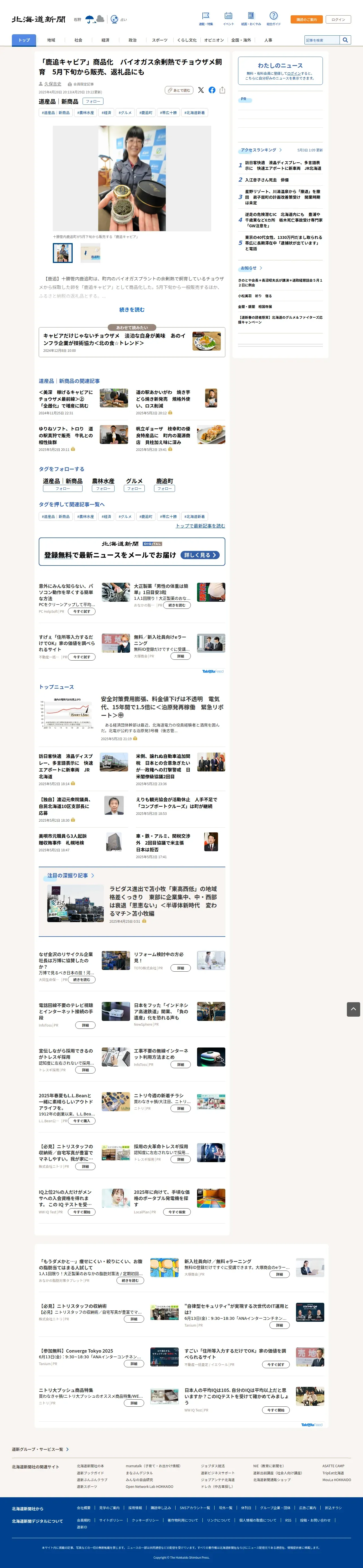
Task: Select the first photo thumbnail under main image
Action: [x=63, y=253]
